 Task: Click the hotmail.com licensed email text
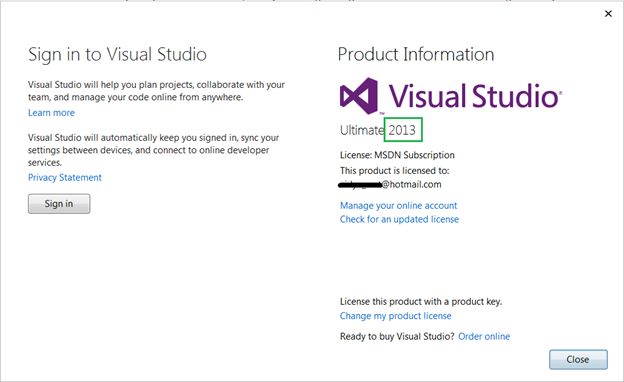[x=390, y=185]
